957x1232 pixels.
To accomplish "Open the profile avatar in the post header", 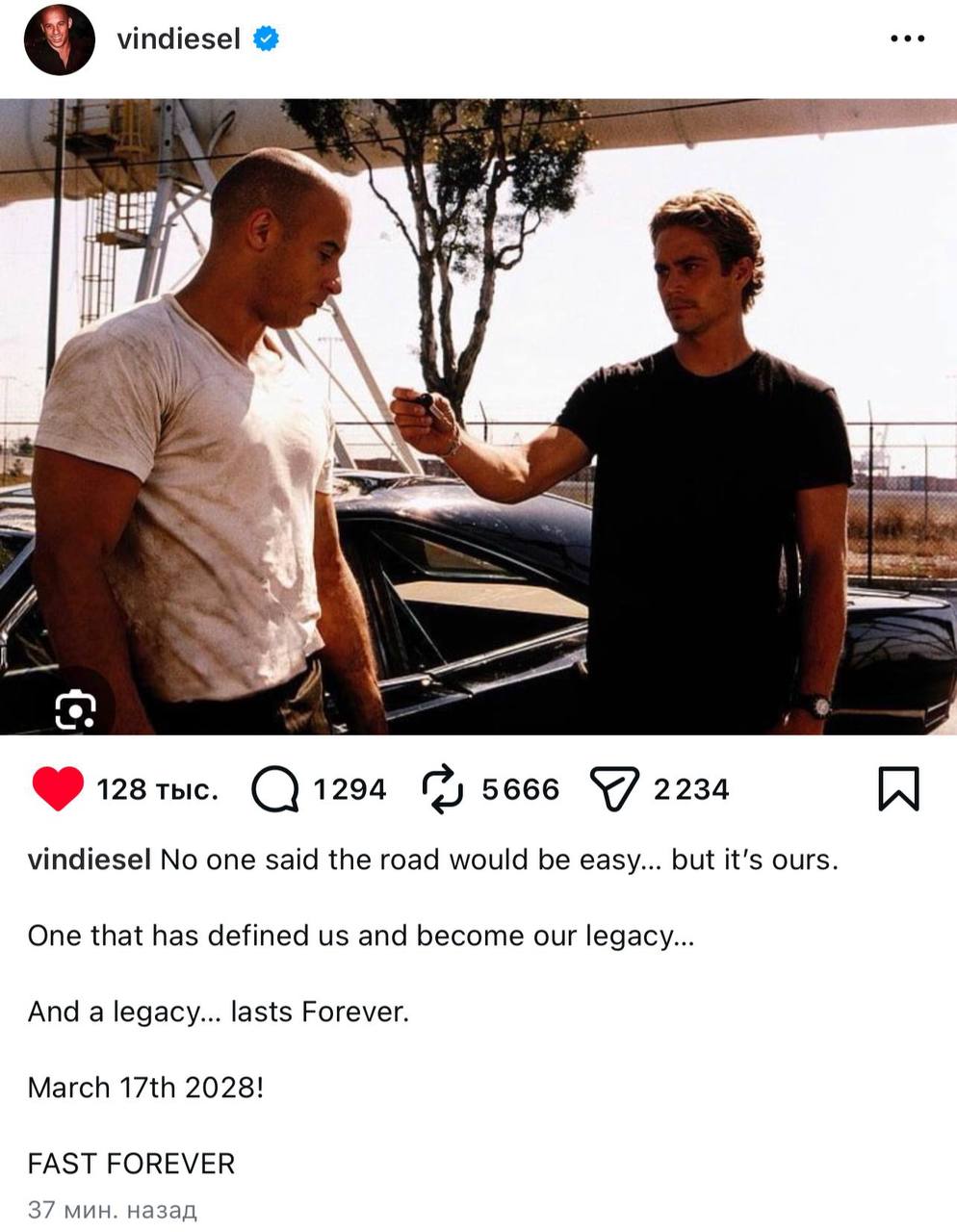I will click(x=60, y=39).
